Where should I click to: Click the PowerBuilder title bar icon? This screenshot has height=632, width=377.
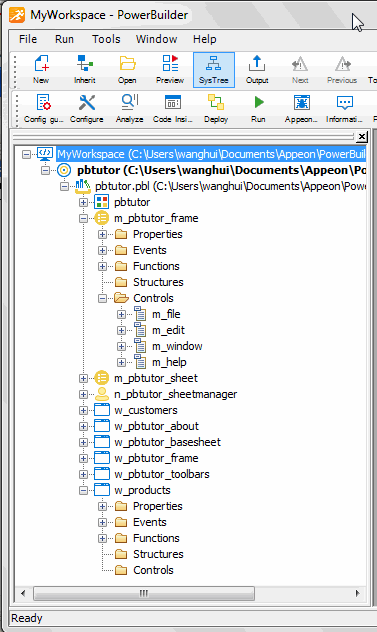17,15
